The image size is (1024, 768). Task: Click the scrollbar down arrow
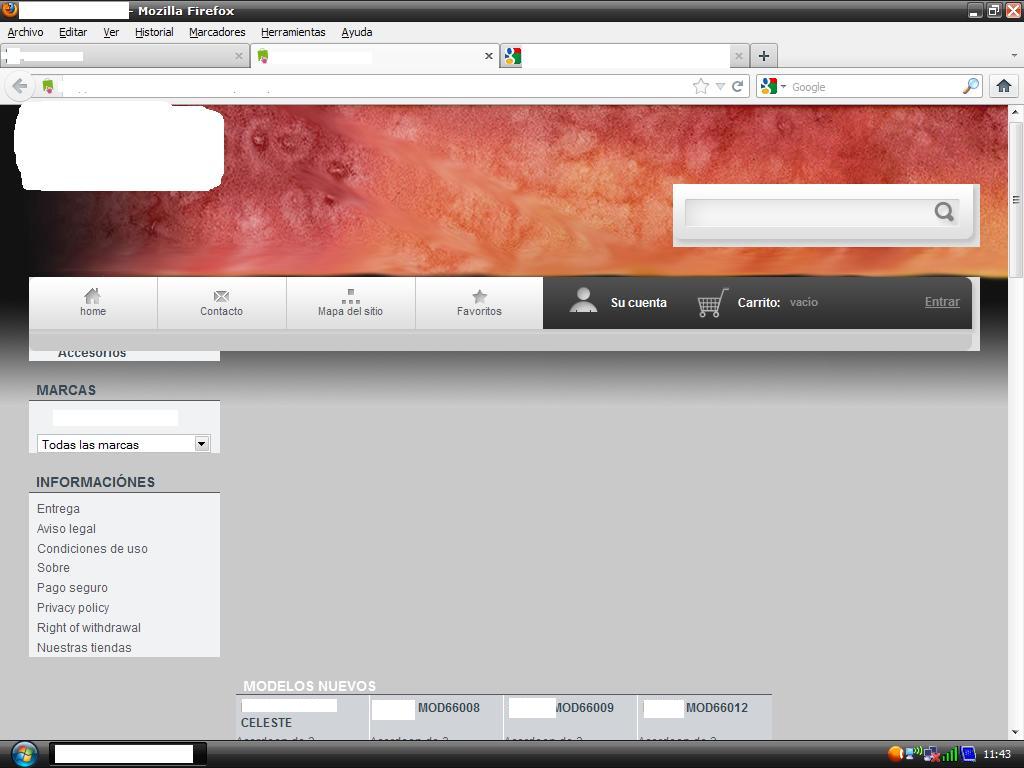click(1016, 733)
